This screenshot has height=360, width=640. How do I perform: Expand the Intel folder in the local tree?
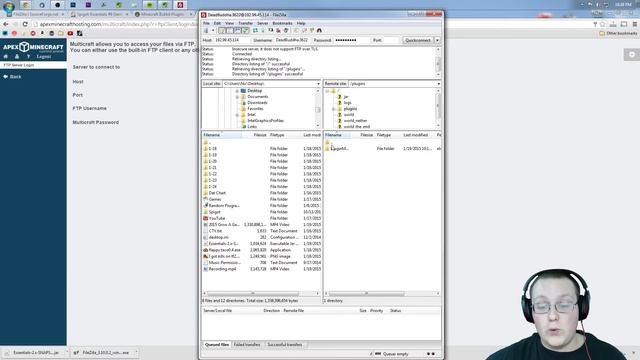point(237,115)
